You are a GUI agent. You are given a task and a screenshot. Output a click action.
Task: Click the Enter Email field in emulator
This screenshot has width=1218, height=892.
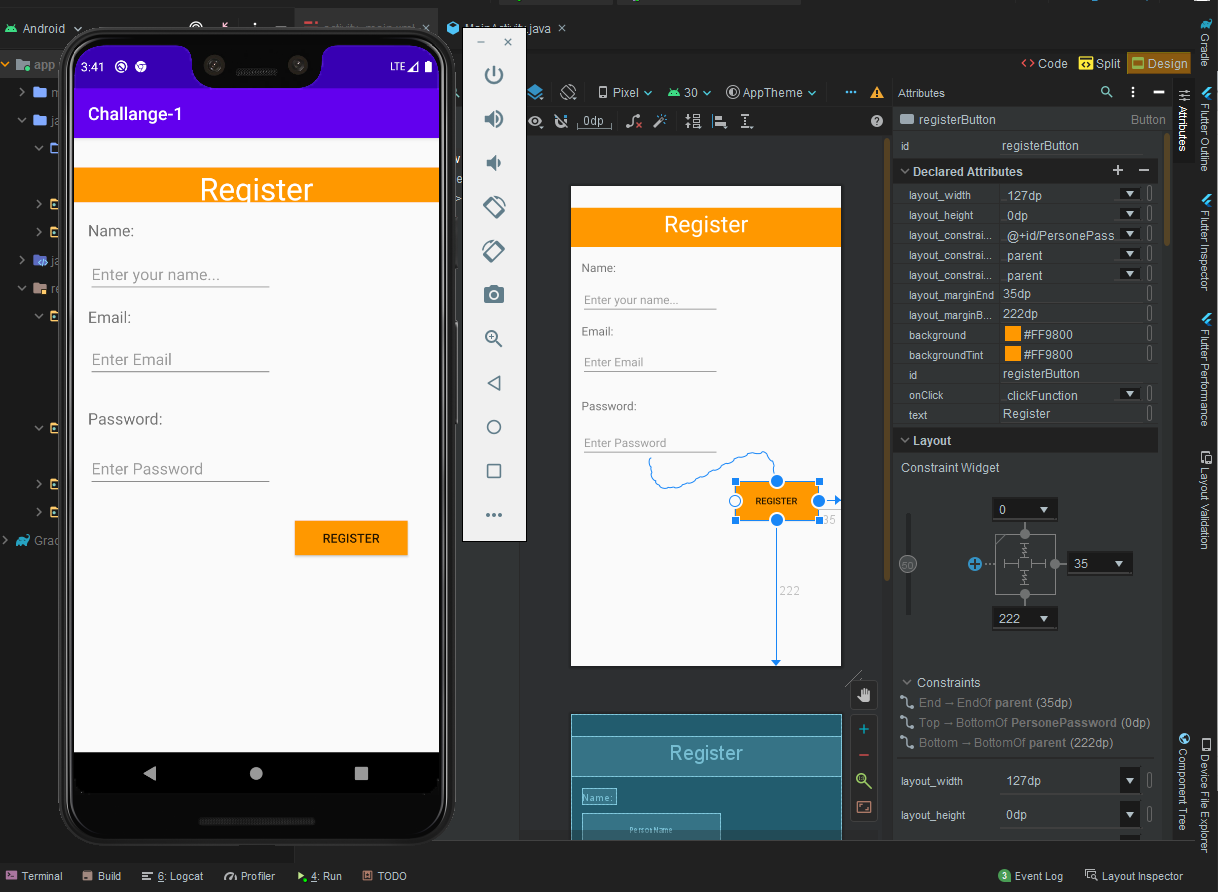[x=180, y=360]
